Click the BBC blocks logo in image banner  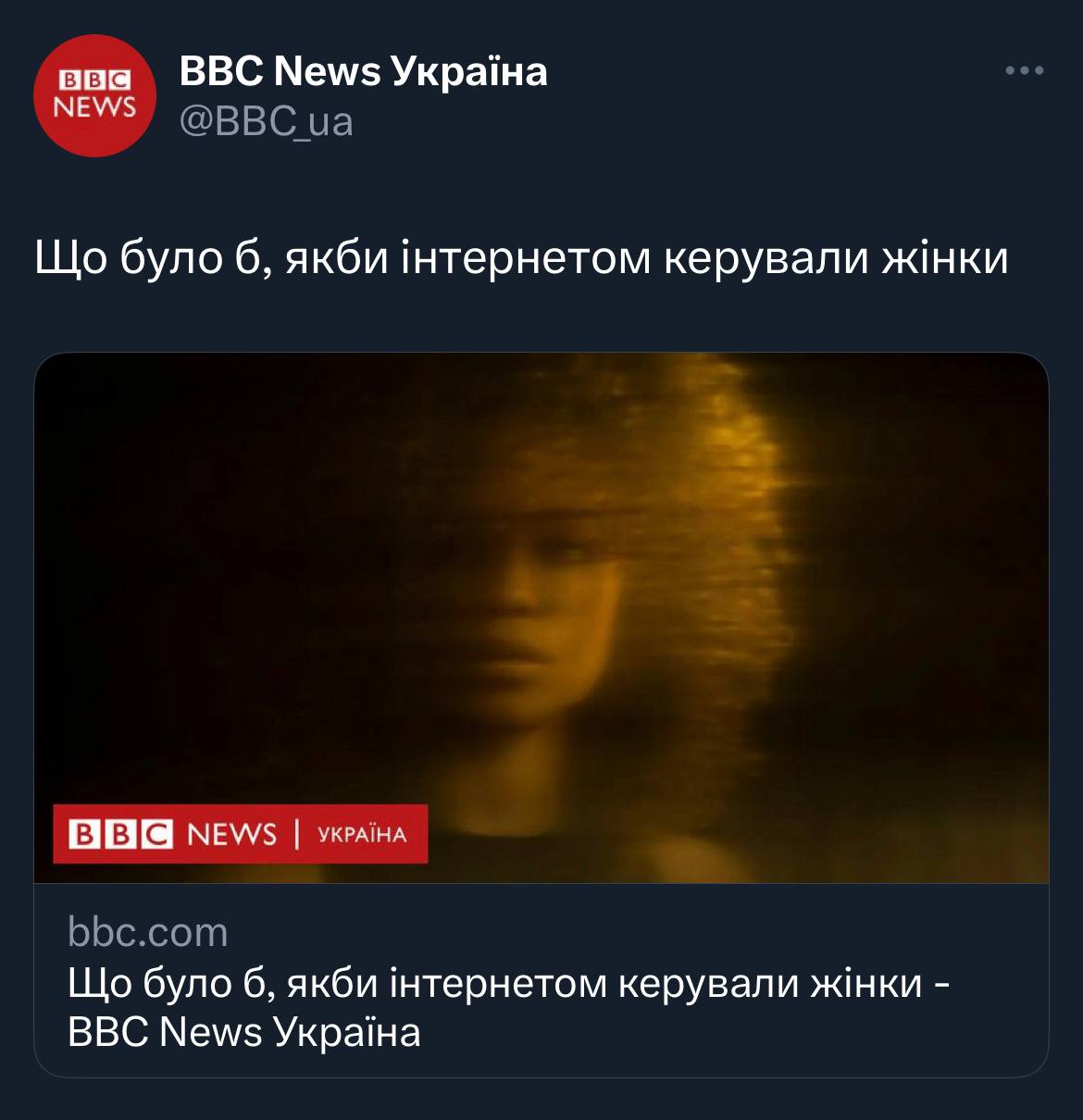click(x=121, y=834)
